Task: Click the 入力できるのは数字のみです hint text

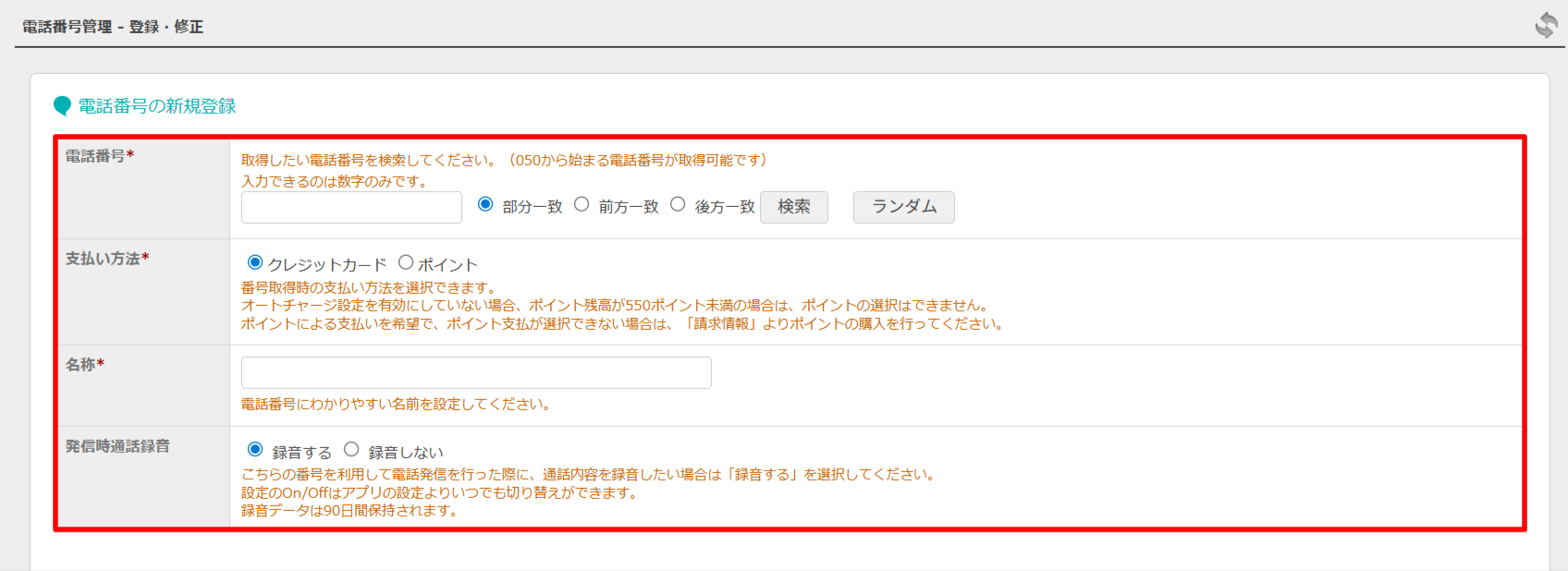Action: click(x=337, y=181)
